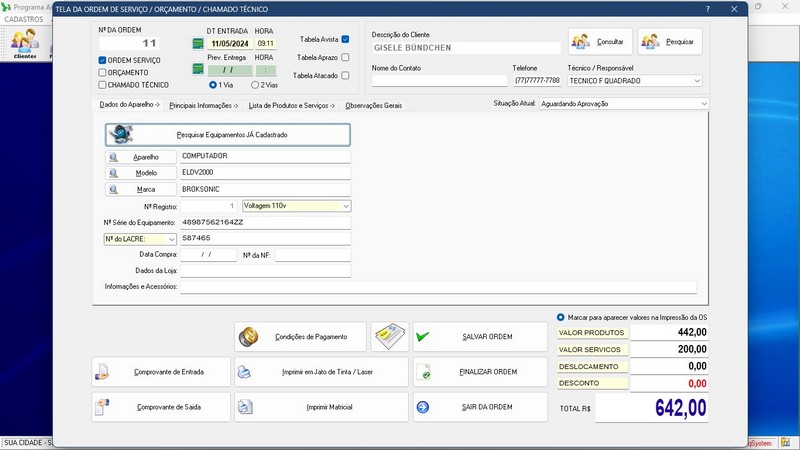Click Pesquisar Equipamentos JÁ Cadastrado button

pyautogui.click(x=228, y=134)
